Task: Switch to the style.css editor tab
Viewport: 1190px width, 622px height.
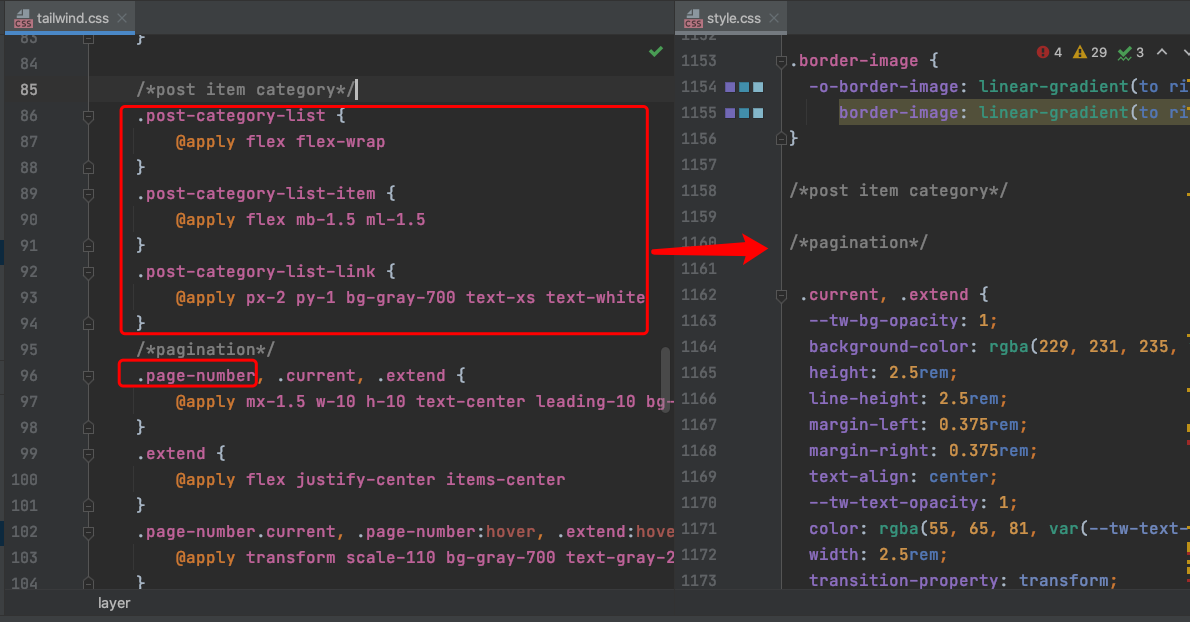Action: point(731,17)
